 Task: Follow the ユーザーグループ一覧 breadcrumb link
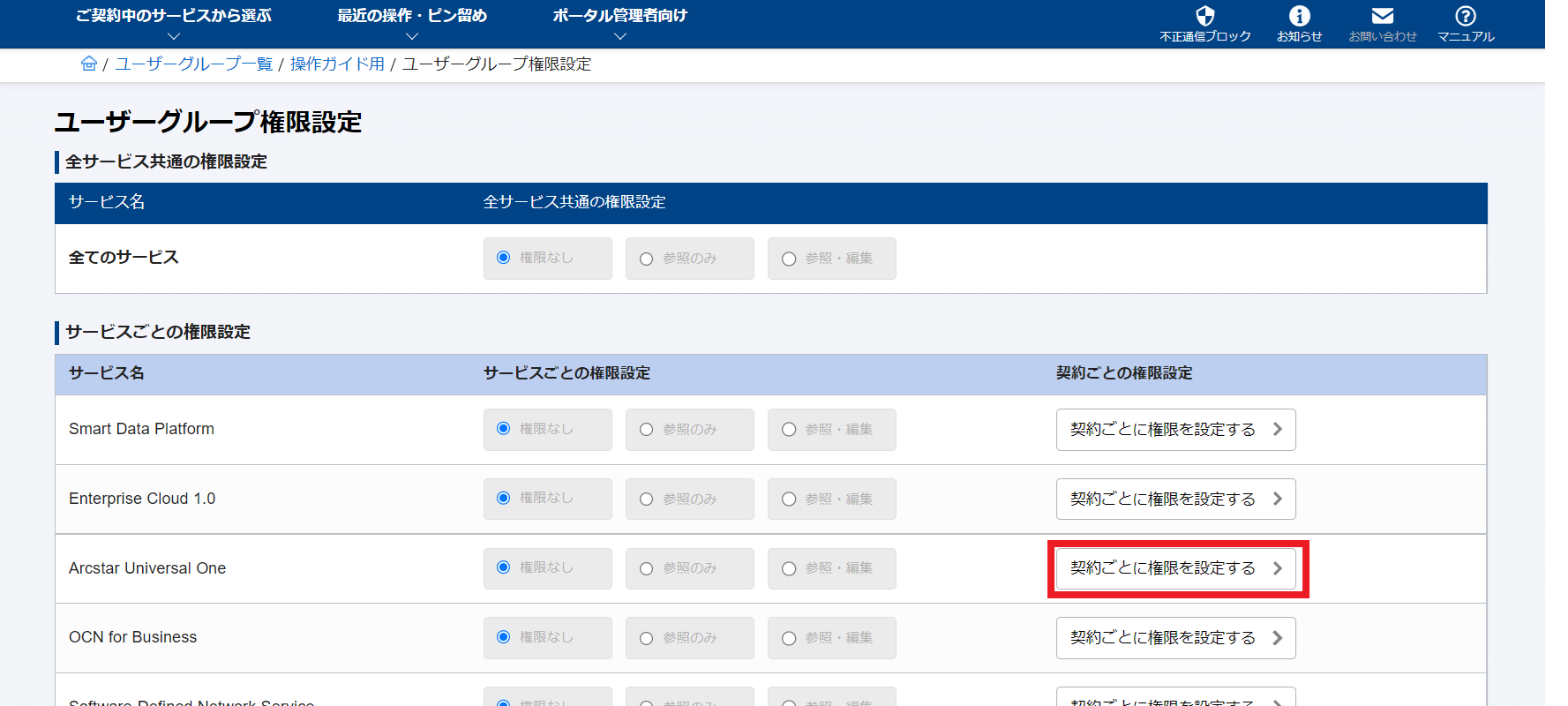[194, 64]
